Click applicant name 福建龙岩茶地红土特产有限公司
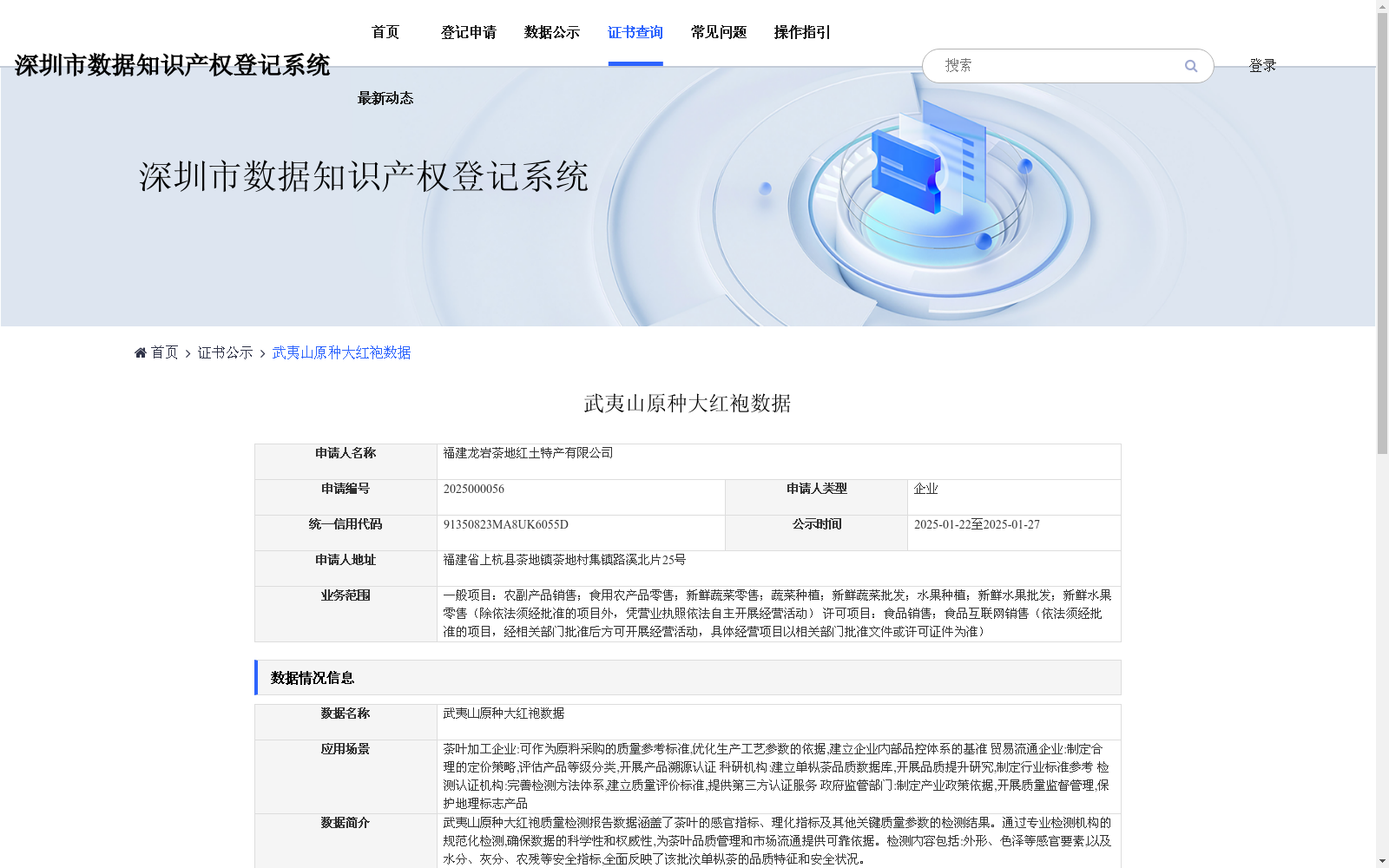The width and height of the screenshot is (1389, 868). tap(529, 453)
